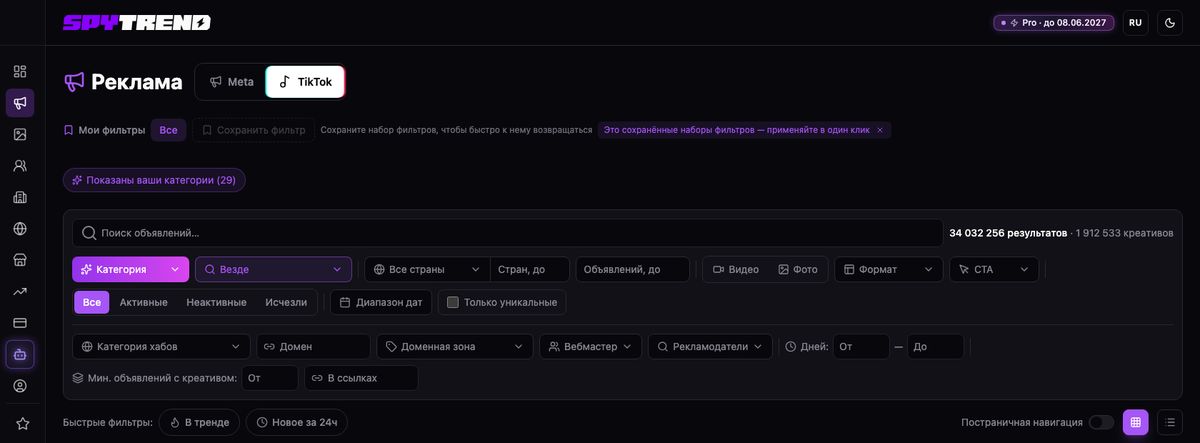
Task: Open the Категория dropdown
Action: coord(130,269)
